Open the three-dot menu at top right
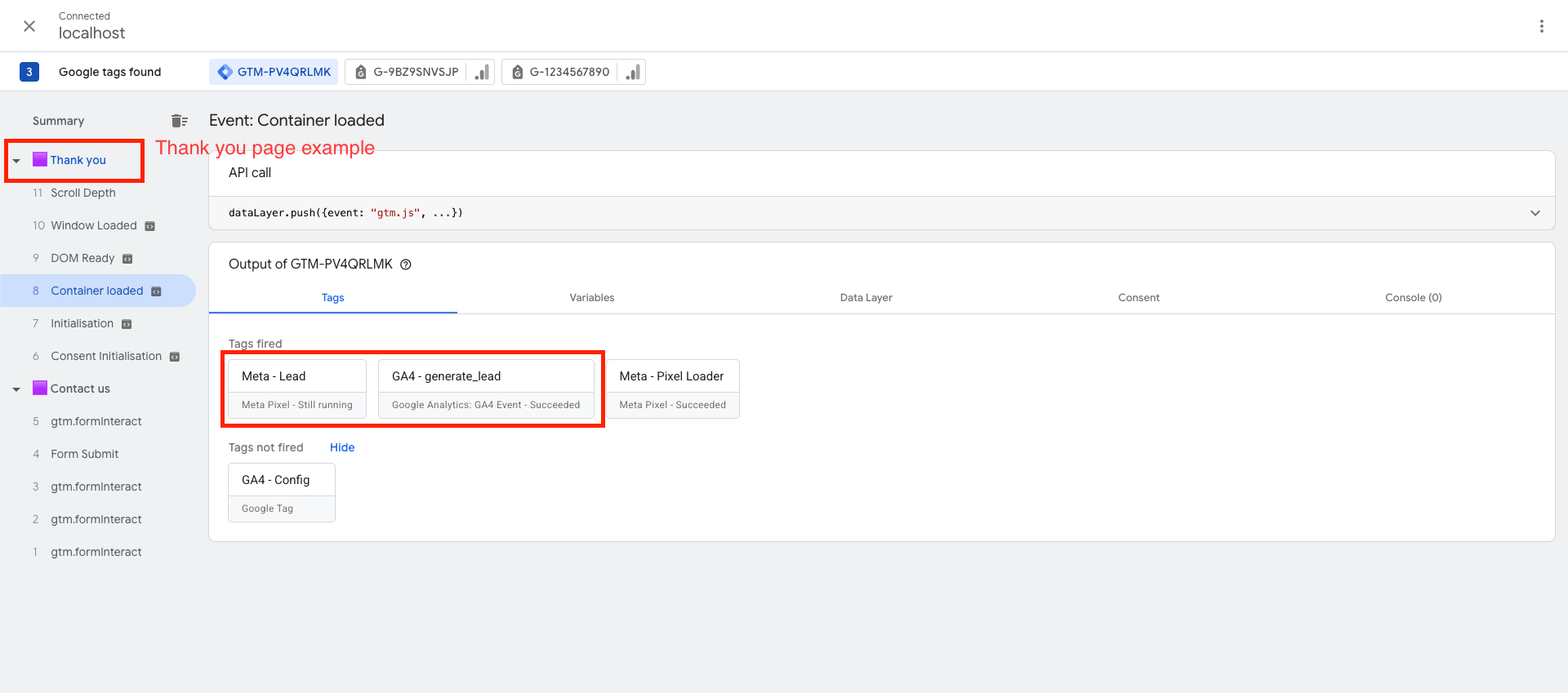 click(1541, 26)
